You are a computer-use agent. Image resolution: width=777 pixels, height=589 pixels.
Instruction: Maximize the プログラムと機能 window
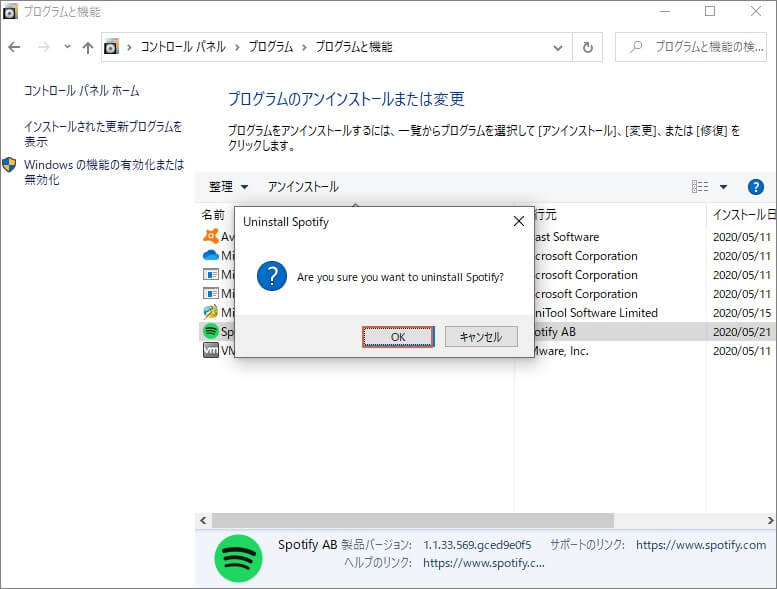click(710, 11)
